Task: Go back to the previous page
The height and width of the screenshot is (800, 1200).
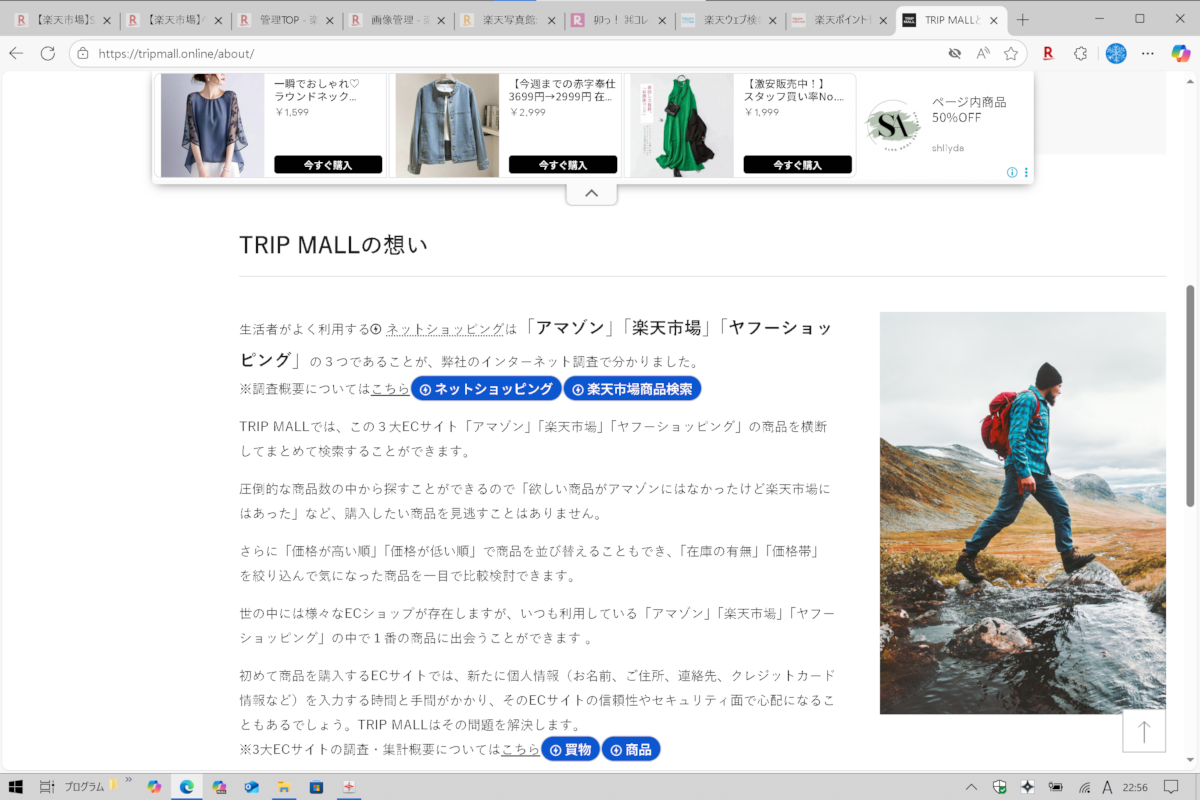Action: point(16,53)
